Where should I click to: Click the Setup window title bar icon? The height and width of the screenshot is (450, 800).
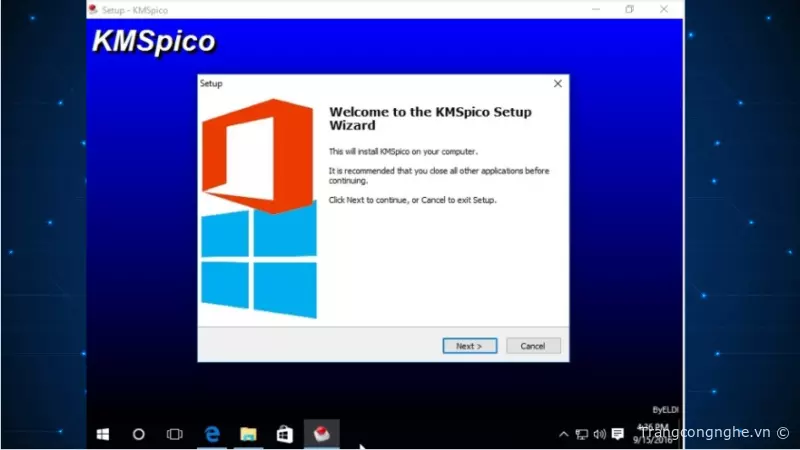(94, 9)
